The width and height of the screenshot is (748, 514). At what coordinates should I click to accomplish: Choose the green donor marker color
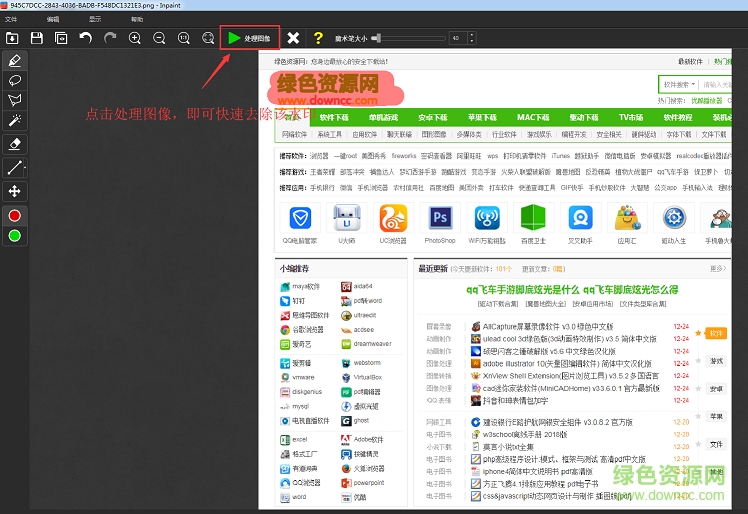coord(15,236)
